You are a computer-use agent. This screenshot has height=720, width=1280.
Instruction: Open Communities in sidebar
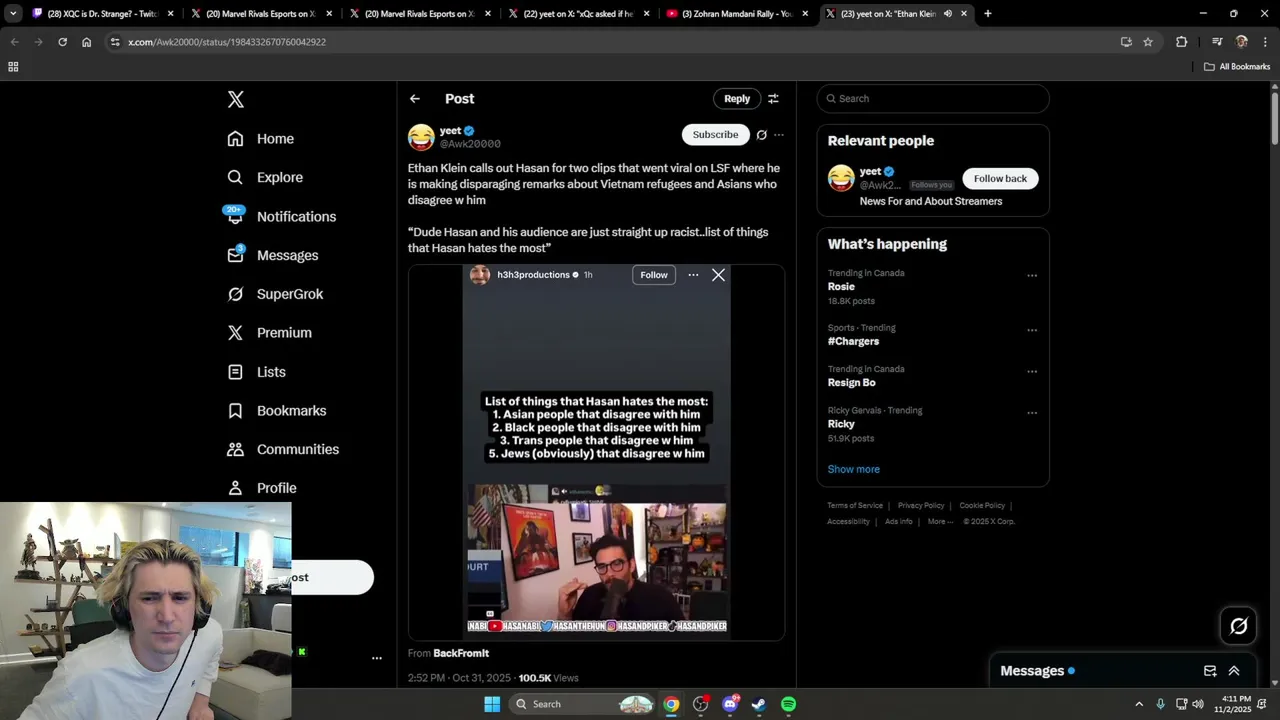point(283,449)
